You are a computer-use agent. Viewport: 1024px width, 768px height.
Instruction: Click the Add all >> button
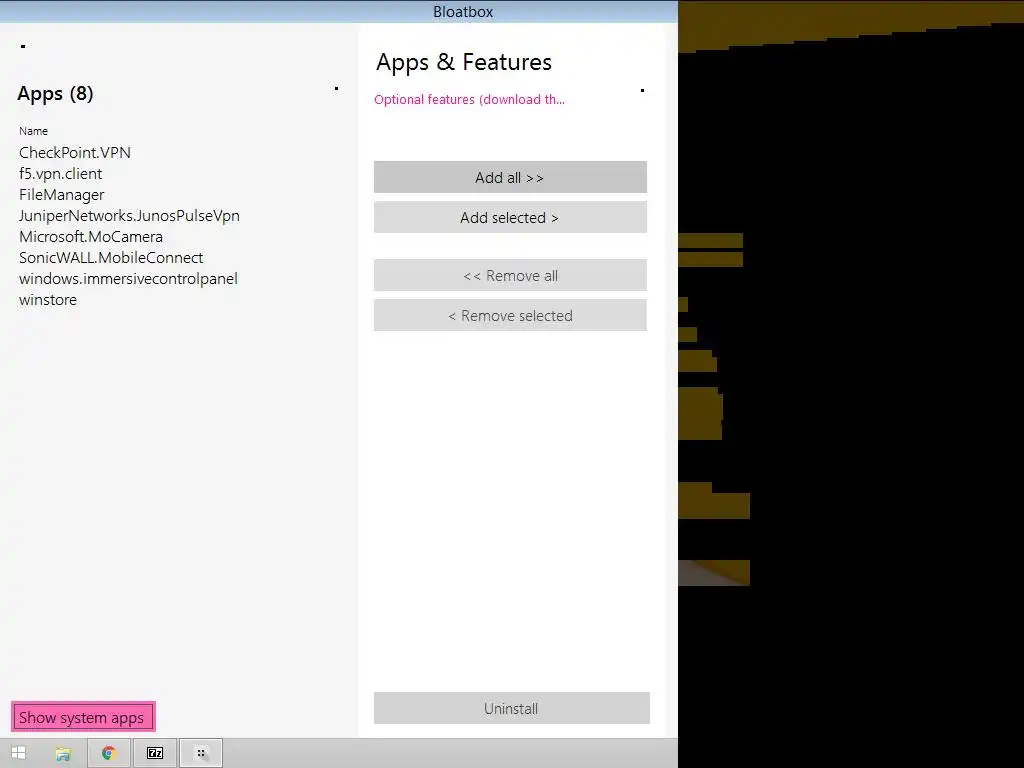click(510, 177)
